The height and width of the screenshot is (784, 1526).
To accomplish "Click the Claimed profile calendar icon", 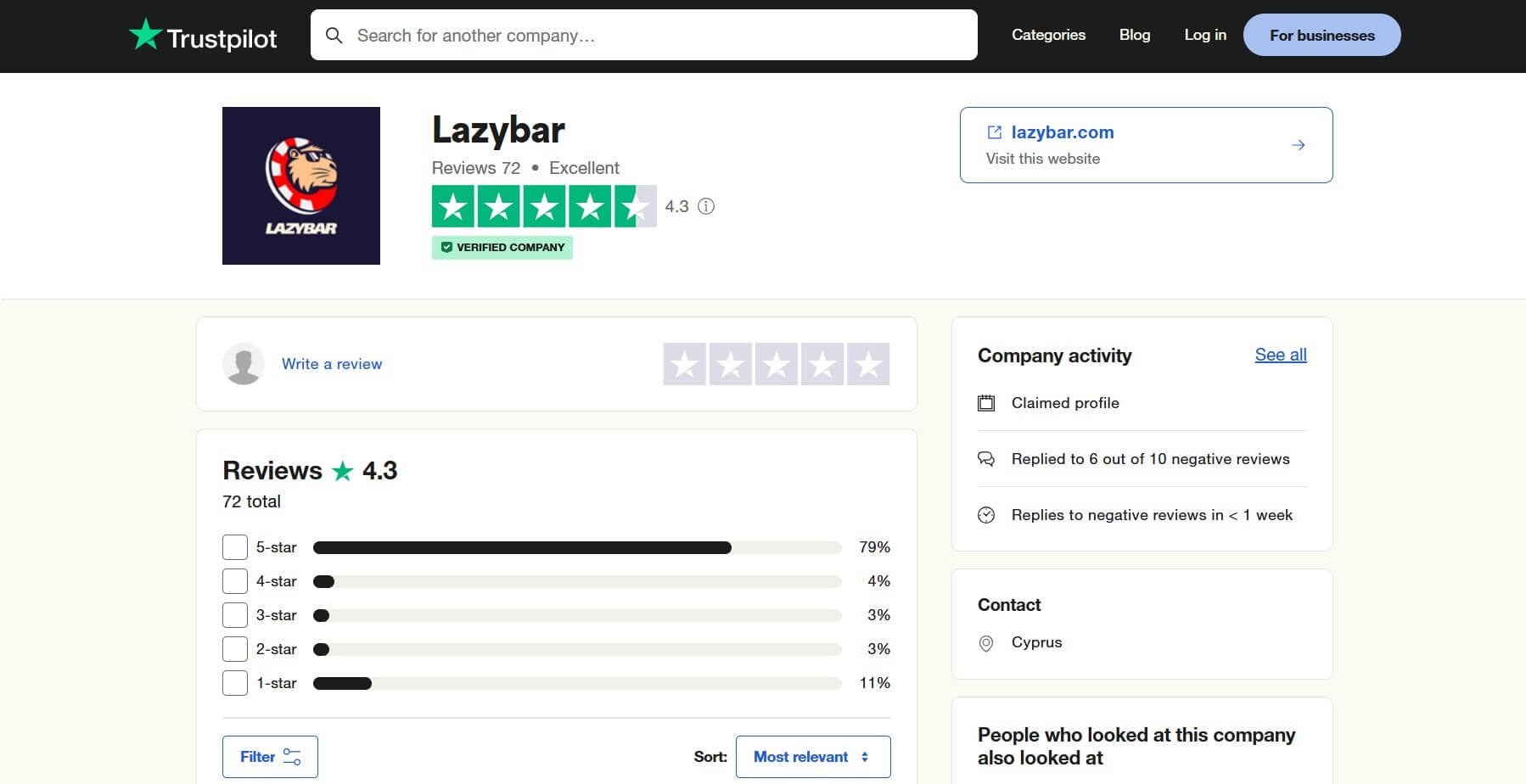I will click(x=986, y=403).
